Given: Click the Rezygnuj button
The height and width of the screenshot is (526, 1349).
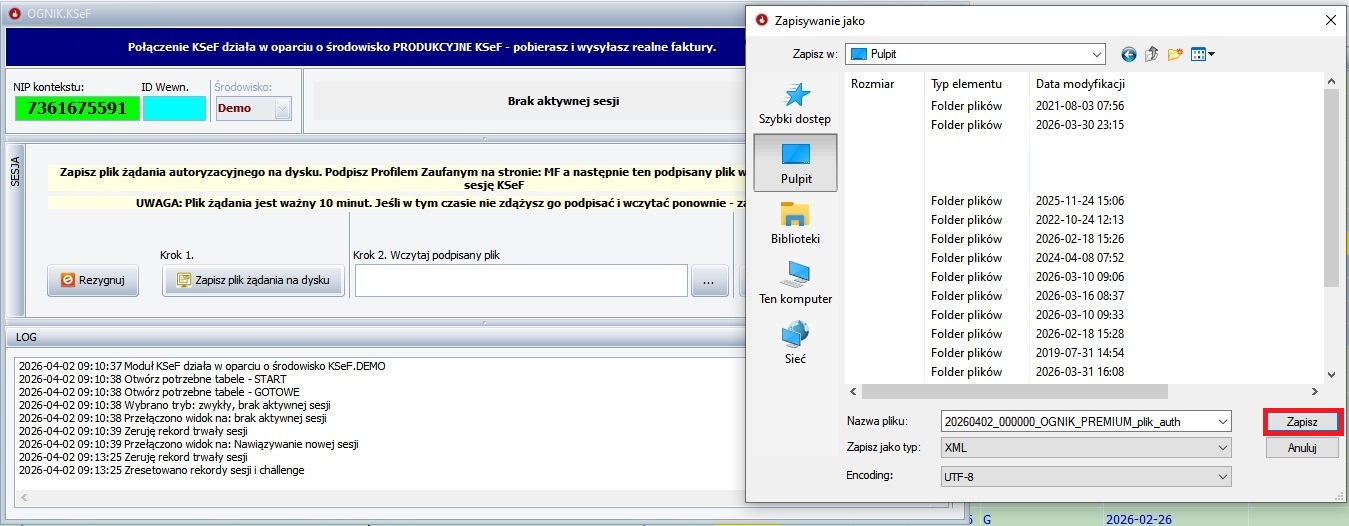Looking at the screenshot, I should point(93,281).
